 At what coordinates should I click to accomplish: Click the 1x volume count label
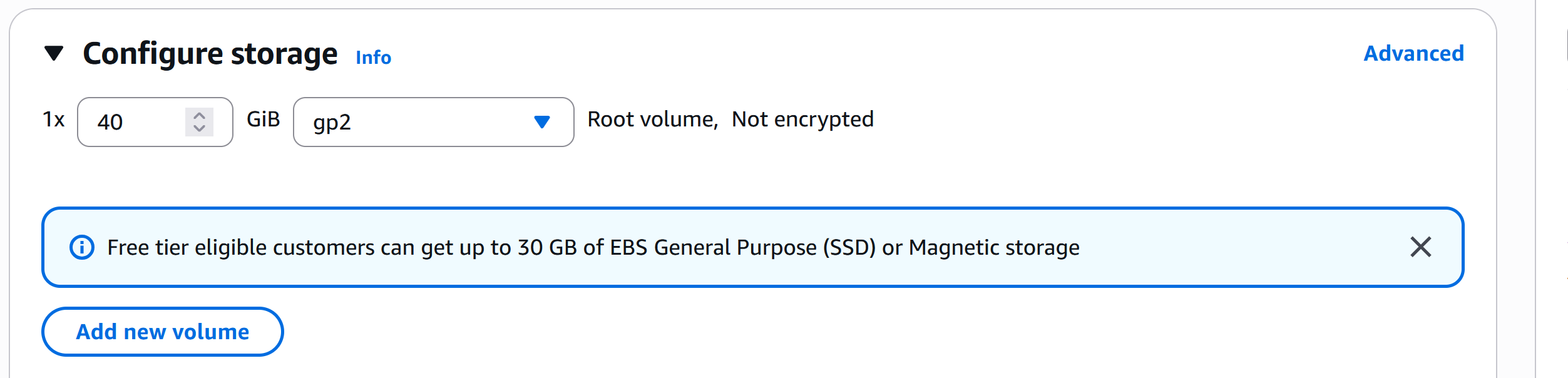(x=54, y=119)
